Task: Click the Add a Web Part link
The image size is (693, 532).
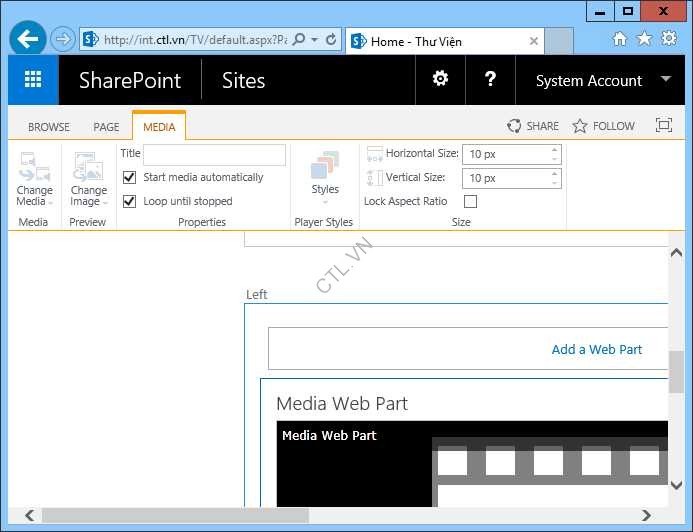Action: 597,349
